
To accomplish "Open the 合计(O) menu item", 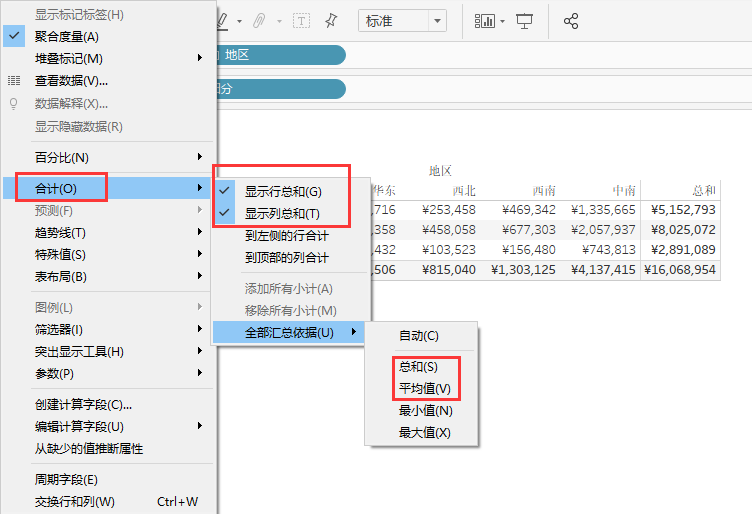I will pos(108,188).
